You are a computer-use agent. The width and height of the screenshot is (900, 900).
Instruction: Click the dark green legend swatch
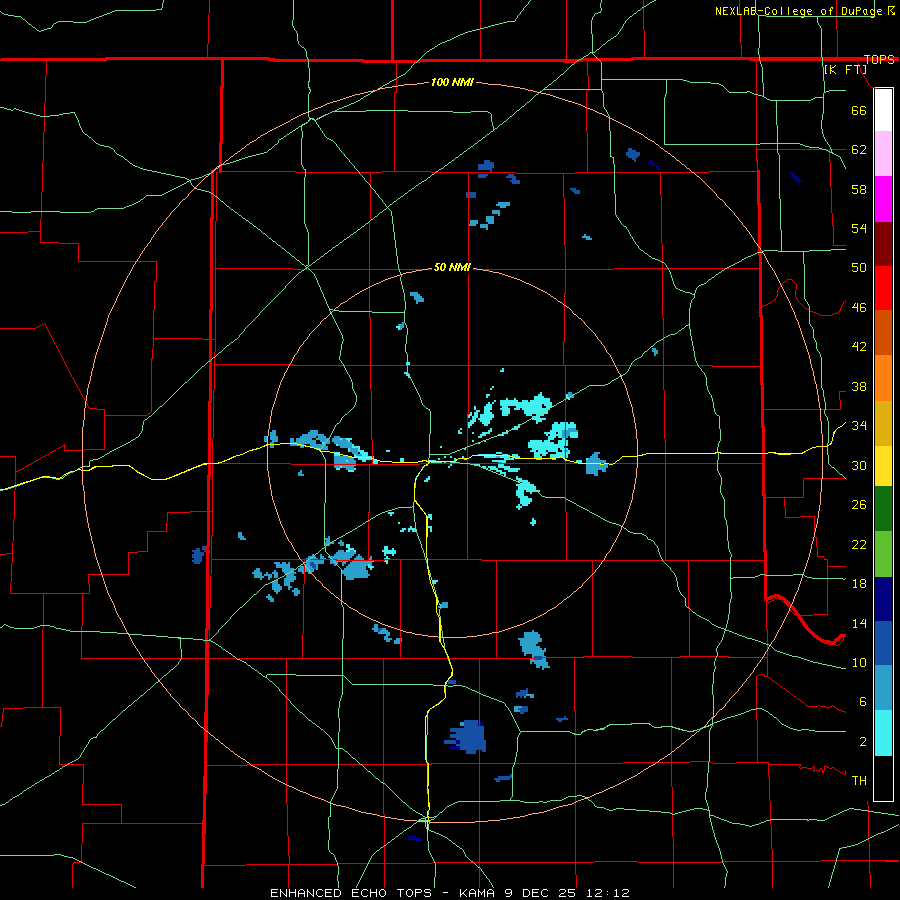click(883, 509)
